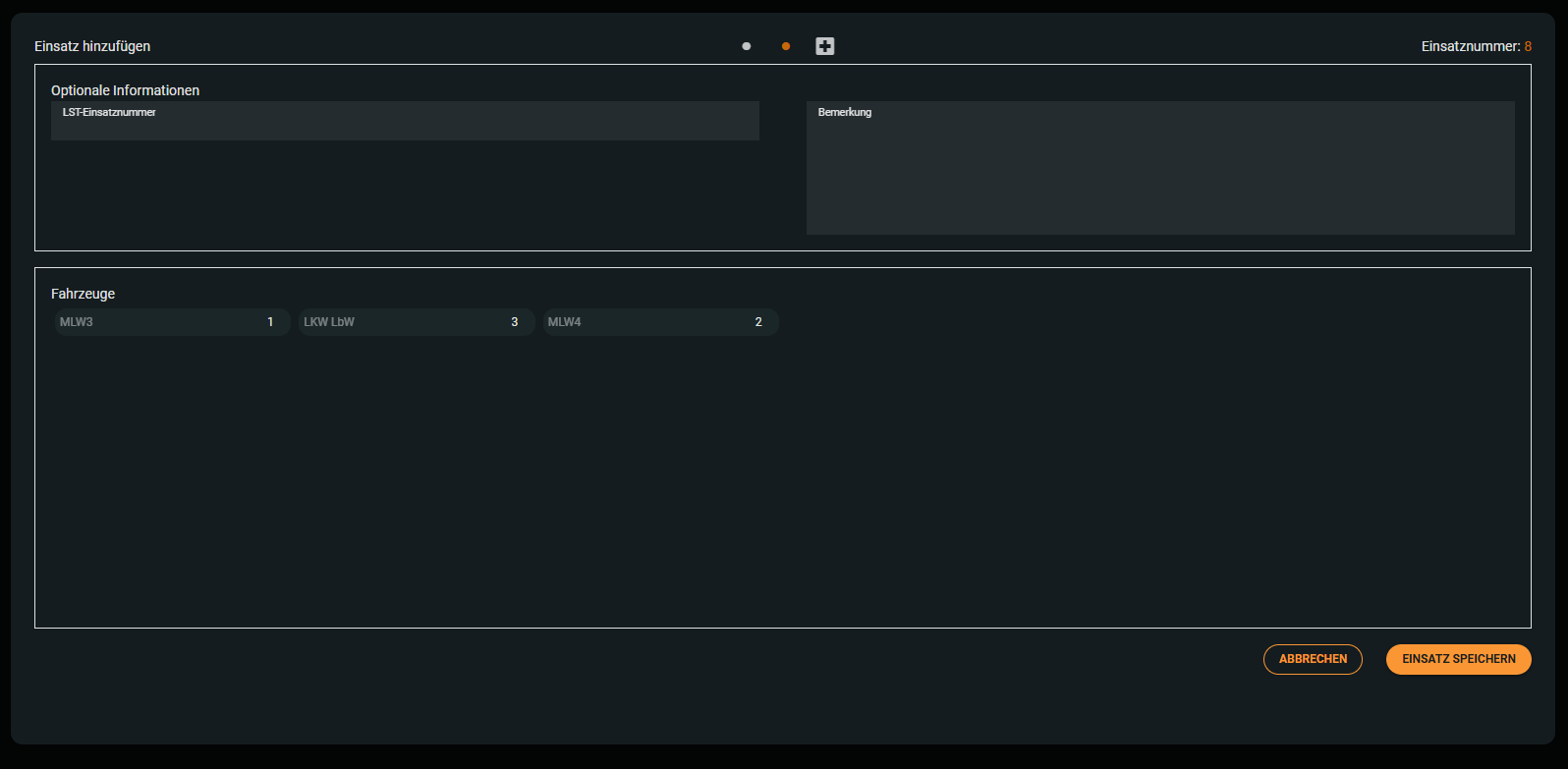Click the medical cross plus icon
The image size is (1568, 769).
point(824,46)
